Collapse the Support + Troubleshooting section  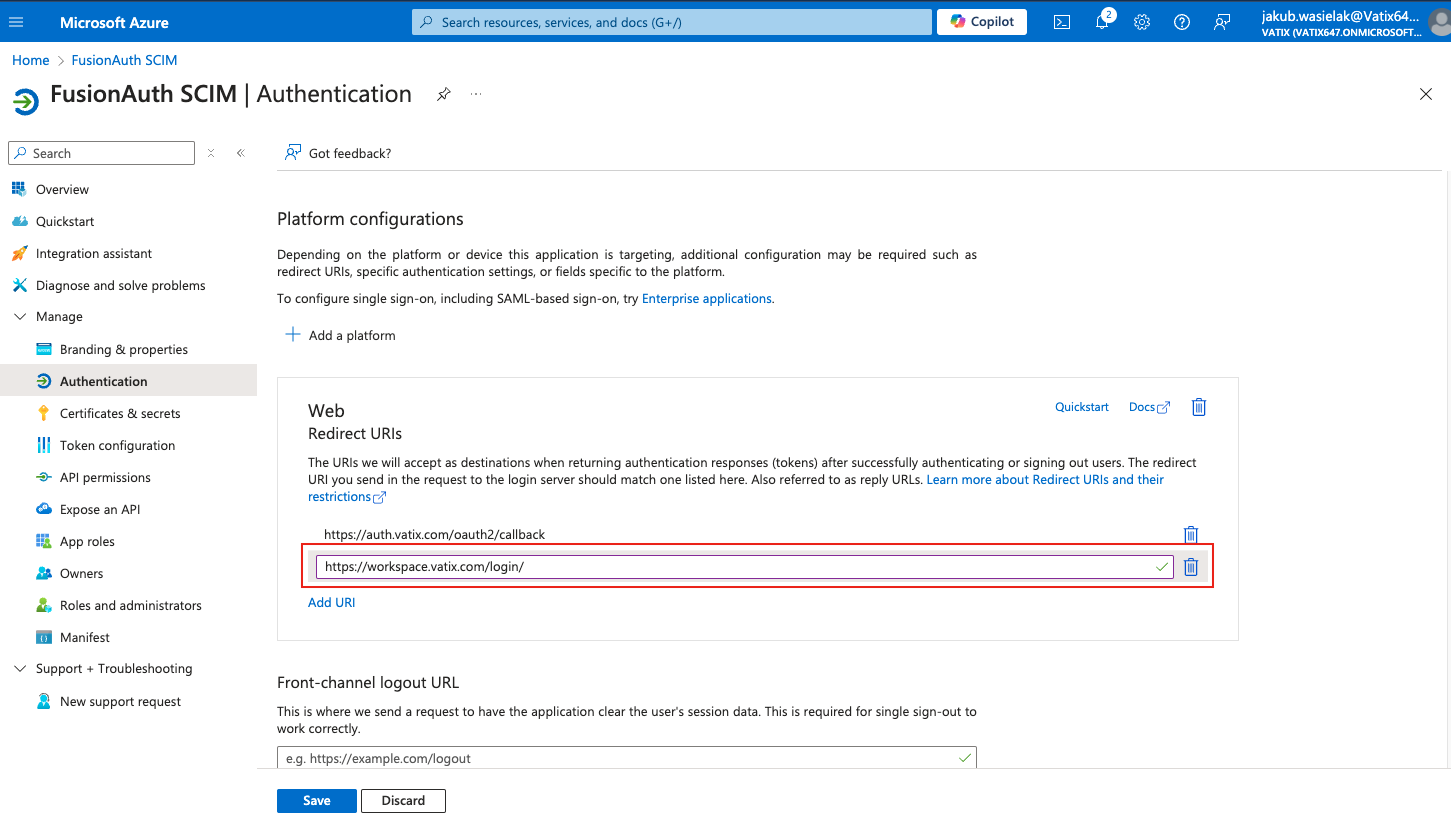[20, 669]
